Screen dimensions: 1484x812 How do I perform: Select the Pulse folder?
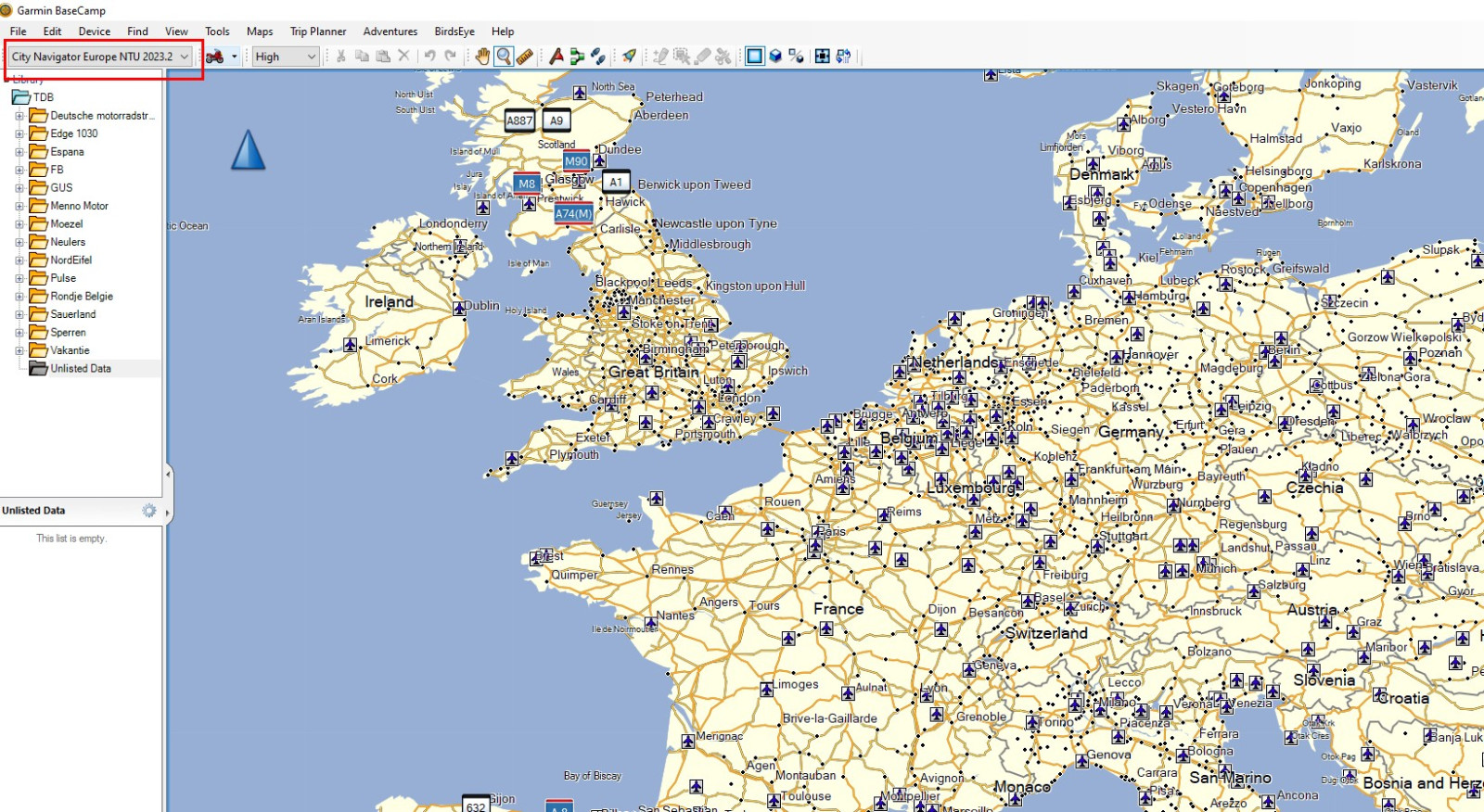coord(53,278)
